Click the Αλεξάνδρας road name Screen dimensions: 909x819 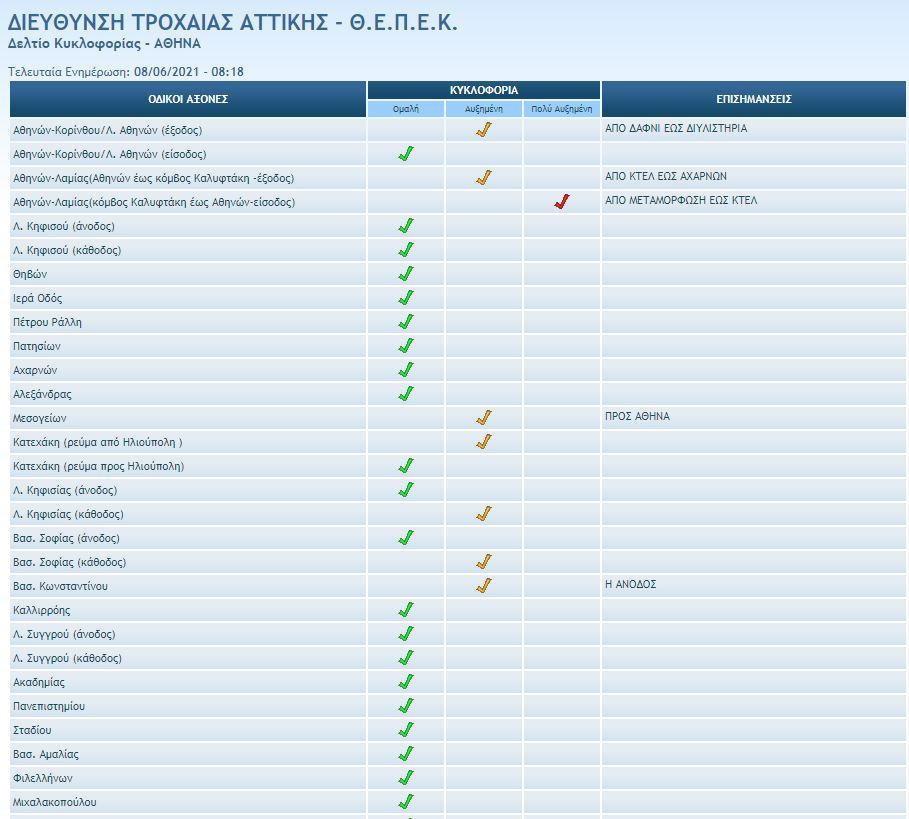click(x=42, y=394)
